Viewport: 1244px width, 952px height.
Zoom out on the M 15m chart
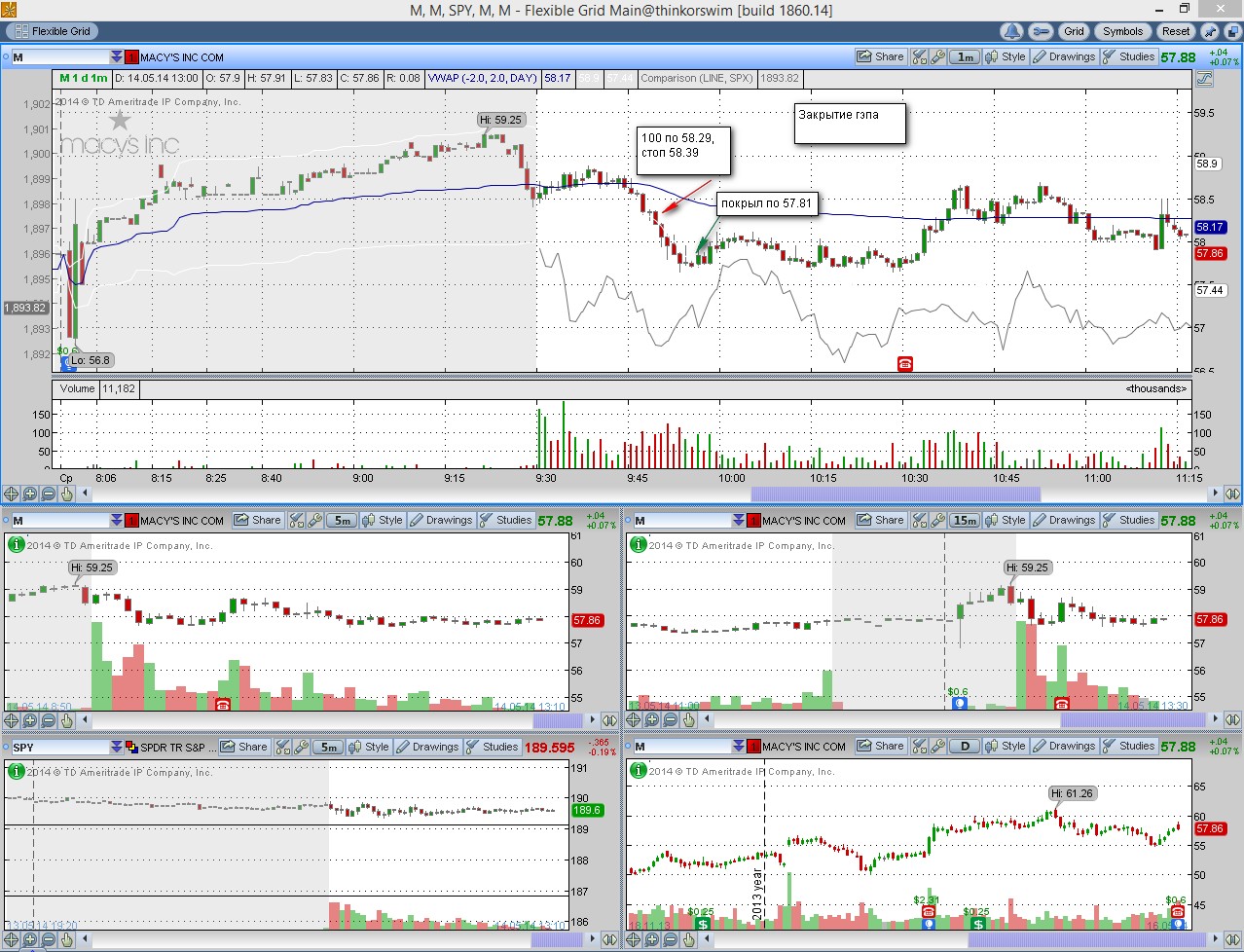coord(671,720)
